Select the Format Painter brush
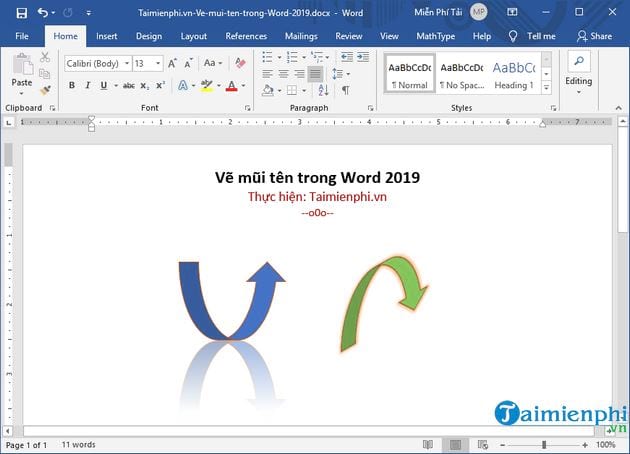 click(x=45, y=90)
